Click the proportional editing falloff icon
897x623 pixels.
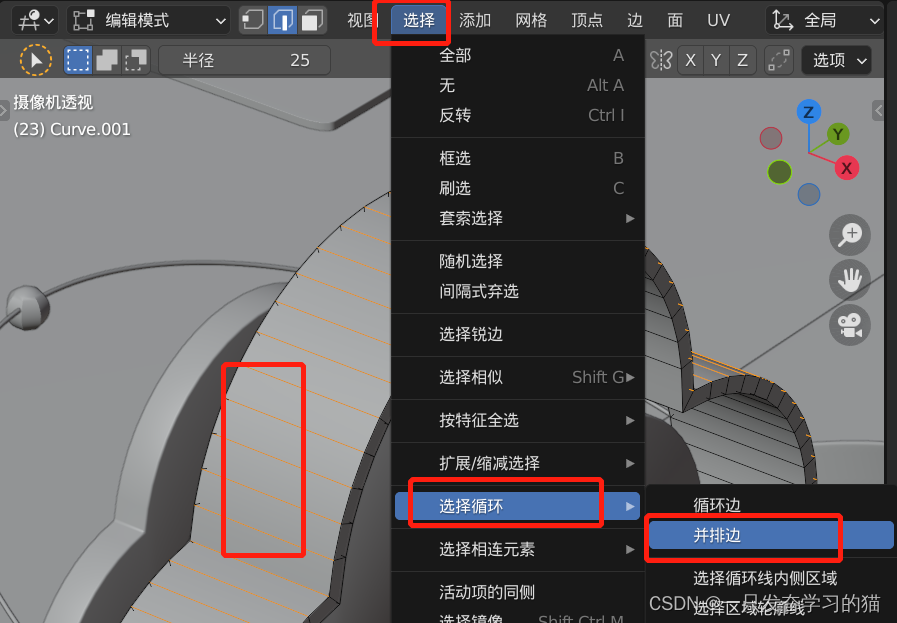[779, 60]
